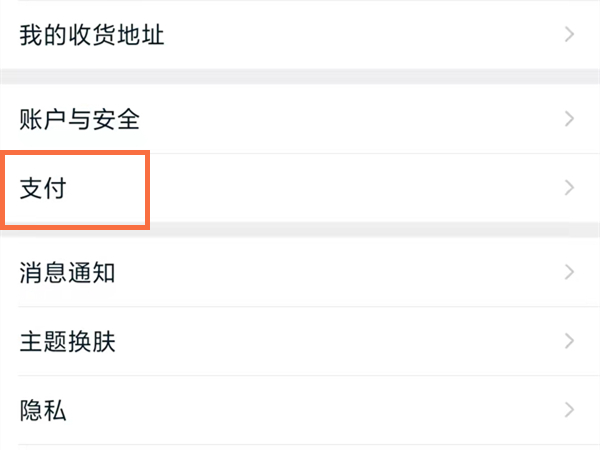Select the 支付 menu item
Viewport: 600px width, 450px height.
(x=43, y=188)
